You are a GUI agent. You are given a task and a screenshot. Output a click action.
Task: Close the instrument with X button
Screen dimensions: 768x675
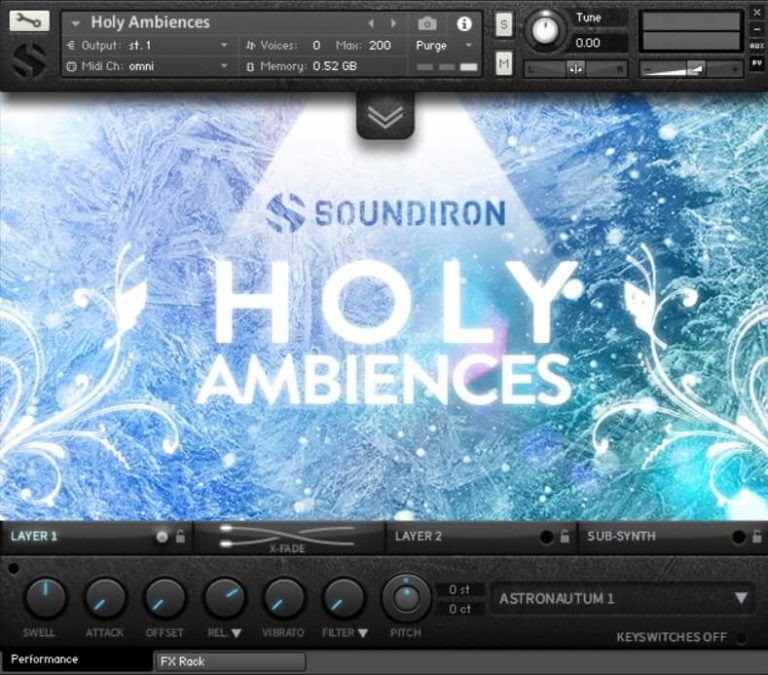(757, 13)
